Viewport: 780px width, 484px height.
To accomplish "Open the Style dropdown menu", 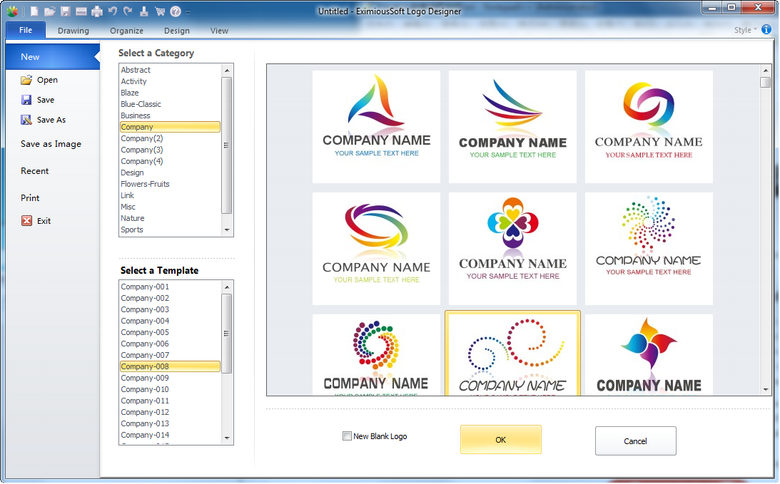I will click(x=745, y=30).
